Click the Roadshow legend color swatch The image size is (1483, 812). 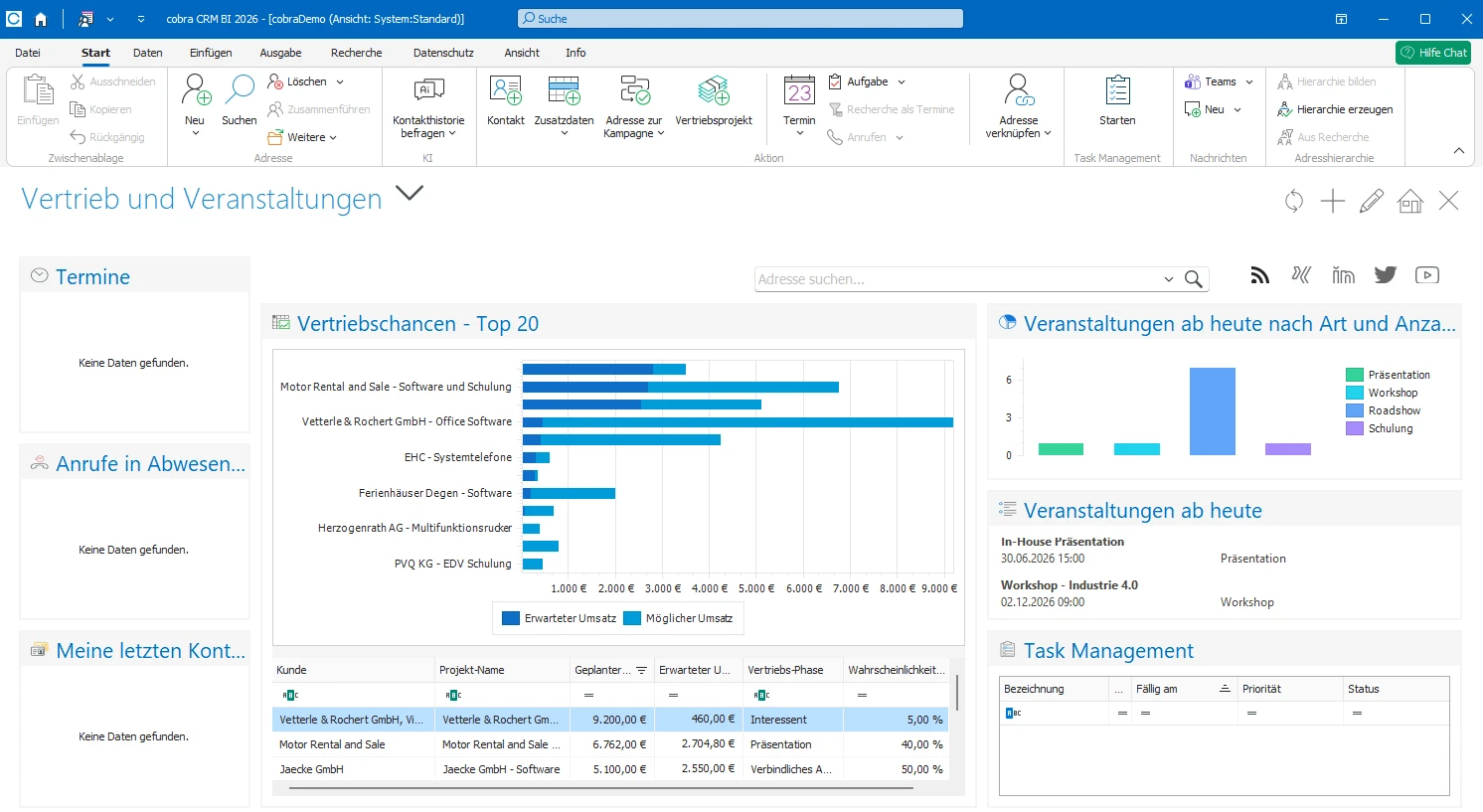coord(1354,410)
